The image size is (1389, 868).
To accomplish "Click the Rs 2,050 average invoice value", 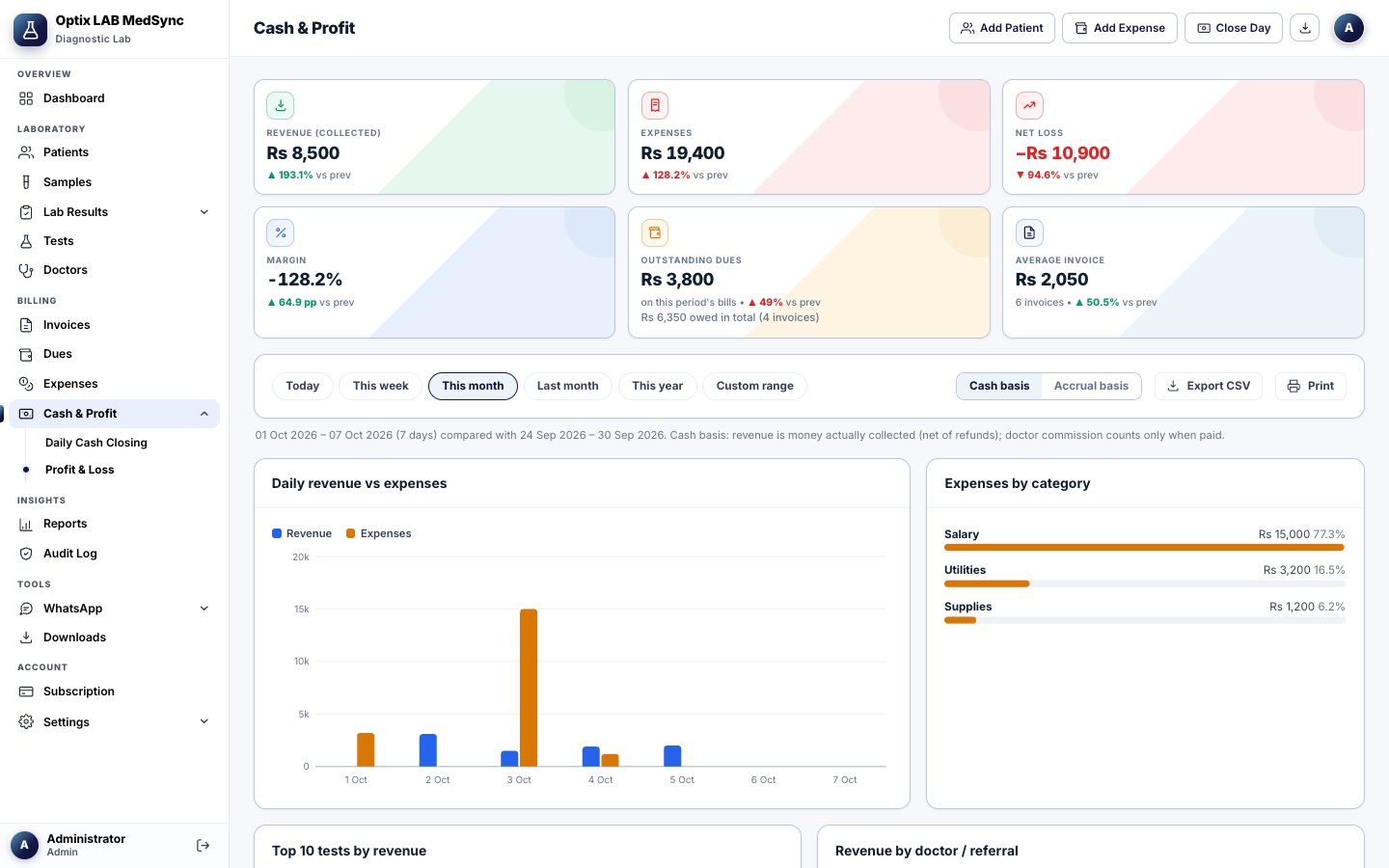I will click(x=1051, y=280).
